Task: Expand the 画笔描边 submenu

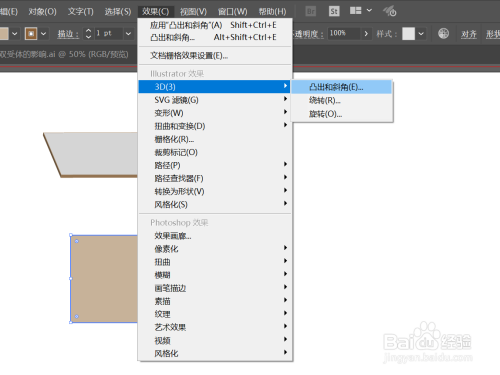Action: [x=215, y=288]
